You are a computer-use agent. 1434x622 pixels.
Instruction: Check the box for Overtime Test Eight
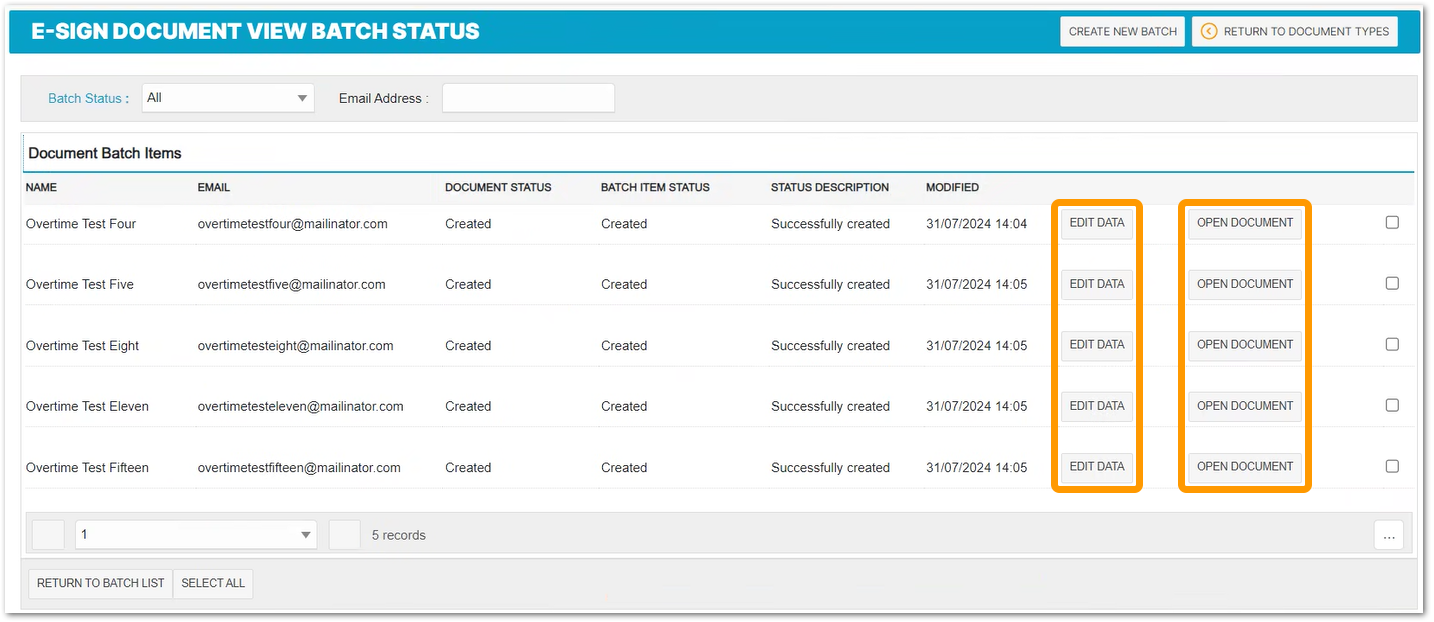coord(1392,345)
